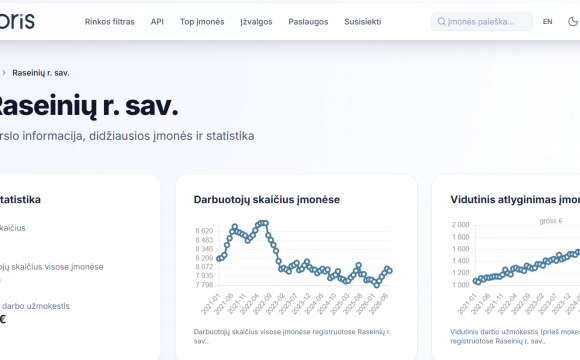Open the Rinkos filtras menu item
Image resolution: width=580 pixels, height=360 pixels.
[x=109, y=21]
